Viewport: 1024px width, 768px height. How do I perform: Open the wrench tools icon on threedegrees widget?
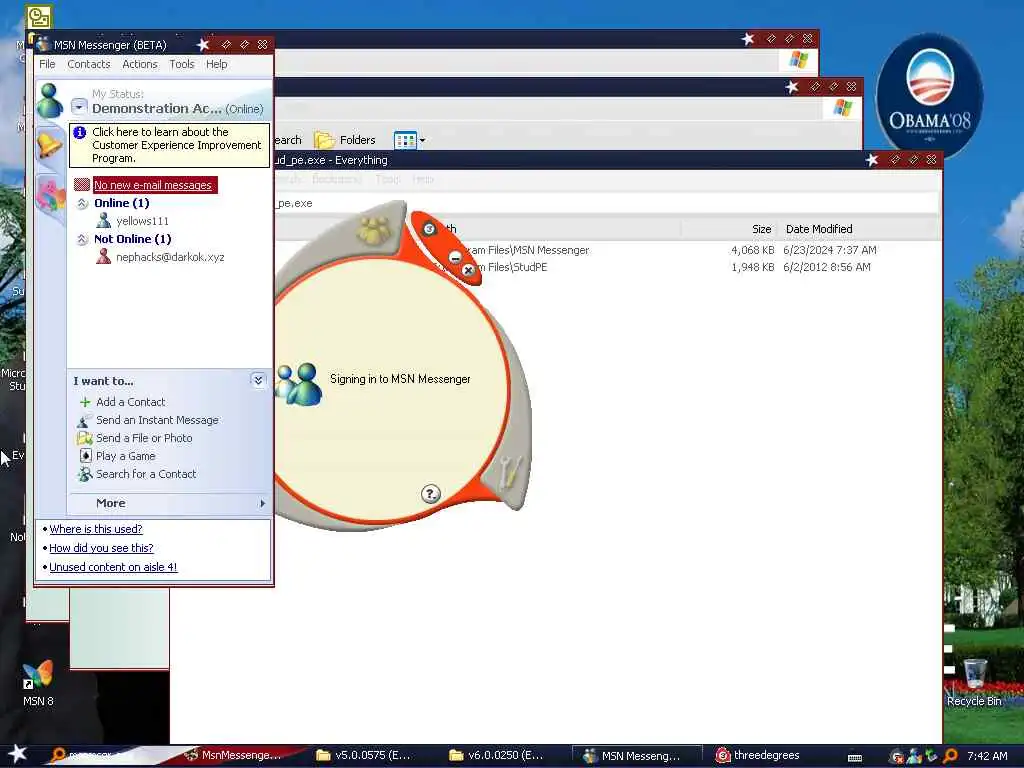[x=509, y=473]
